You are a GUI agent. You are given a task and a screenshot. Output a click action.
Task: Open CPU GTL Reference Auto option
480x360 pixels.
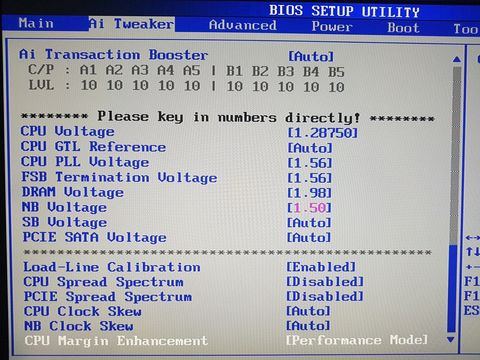pyautogui.click(x=310, y=148)
